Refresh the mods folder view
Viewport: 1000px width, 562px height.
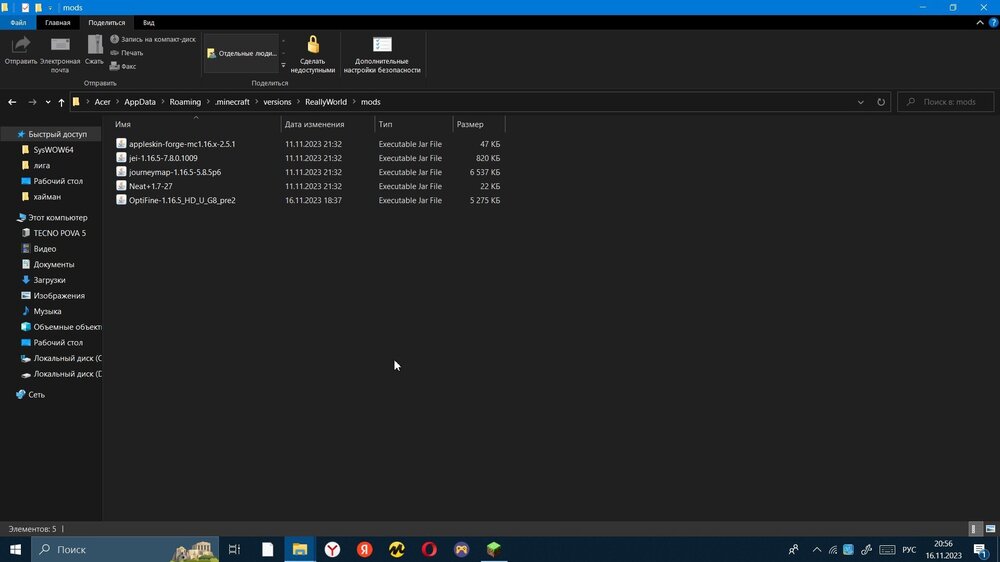tap(881, 102)
